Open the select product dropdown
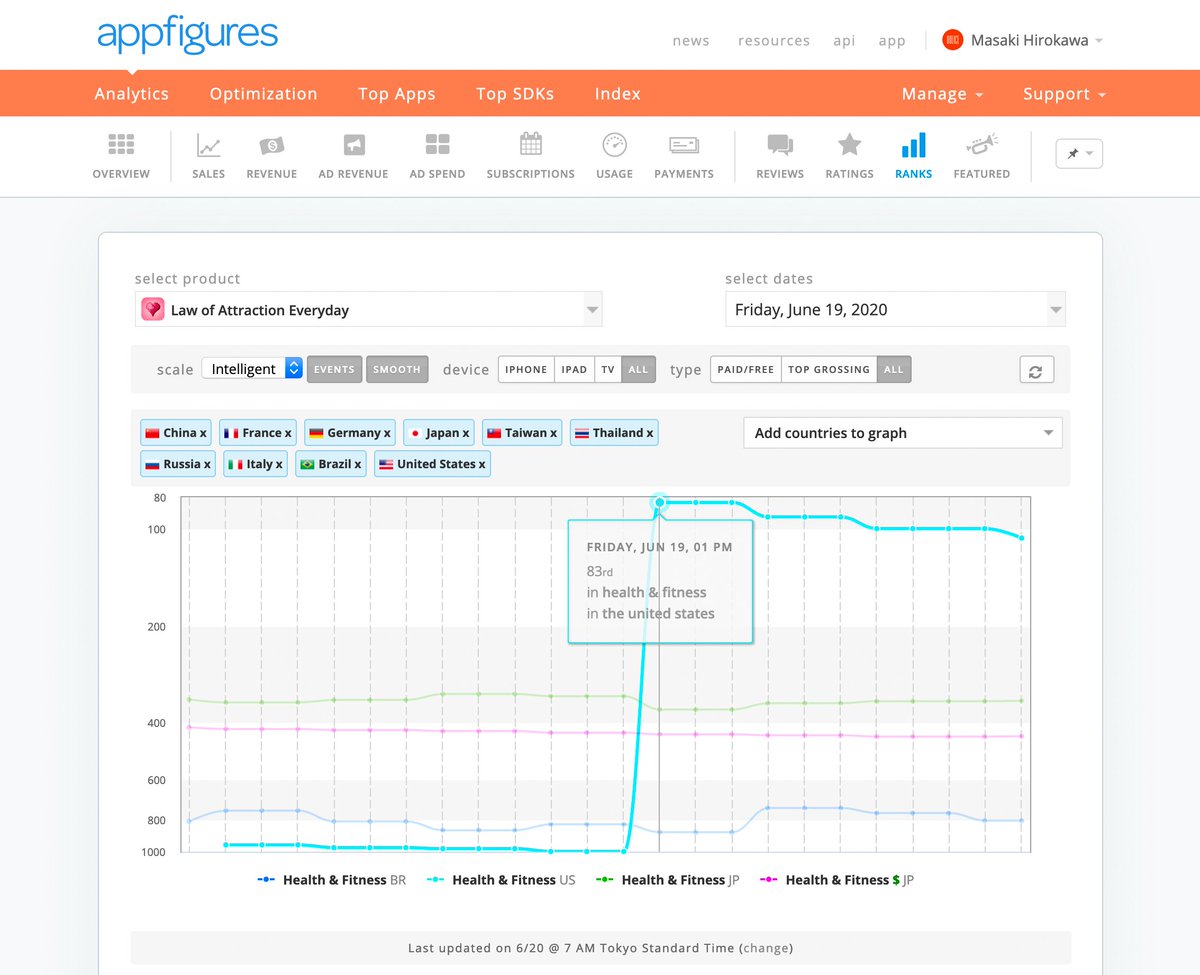This screenshot has height=975, width=1200. pyautogui.click(x=369, y=310)
